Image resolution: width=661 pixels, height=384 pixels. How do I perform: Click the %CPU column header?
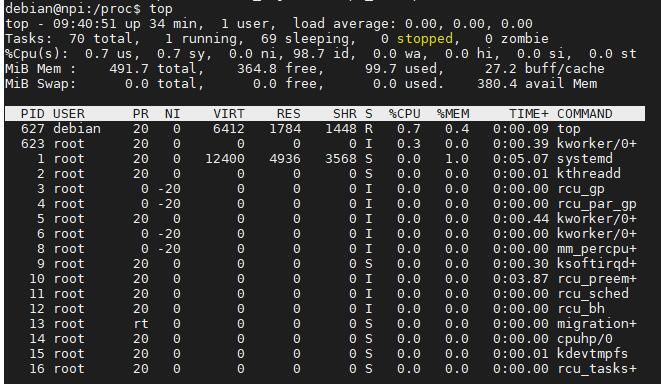404,114
